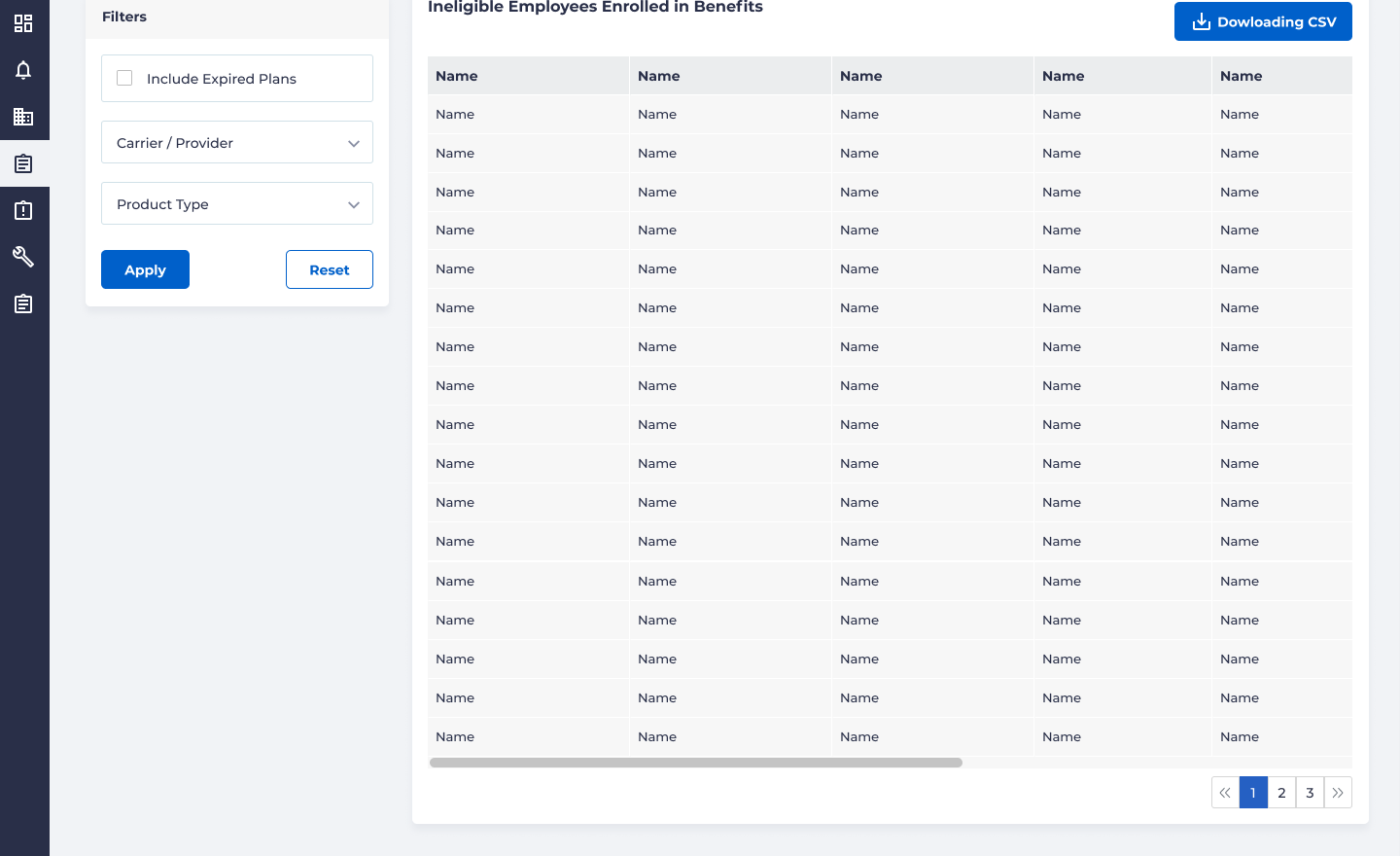Select current page 1 in pagination

click(x=1253, y=793)
